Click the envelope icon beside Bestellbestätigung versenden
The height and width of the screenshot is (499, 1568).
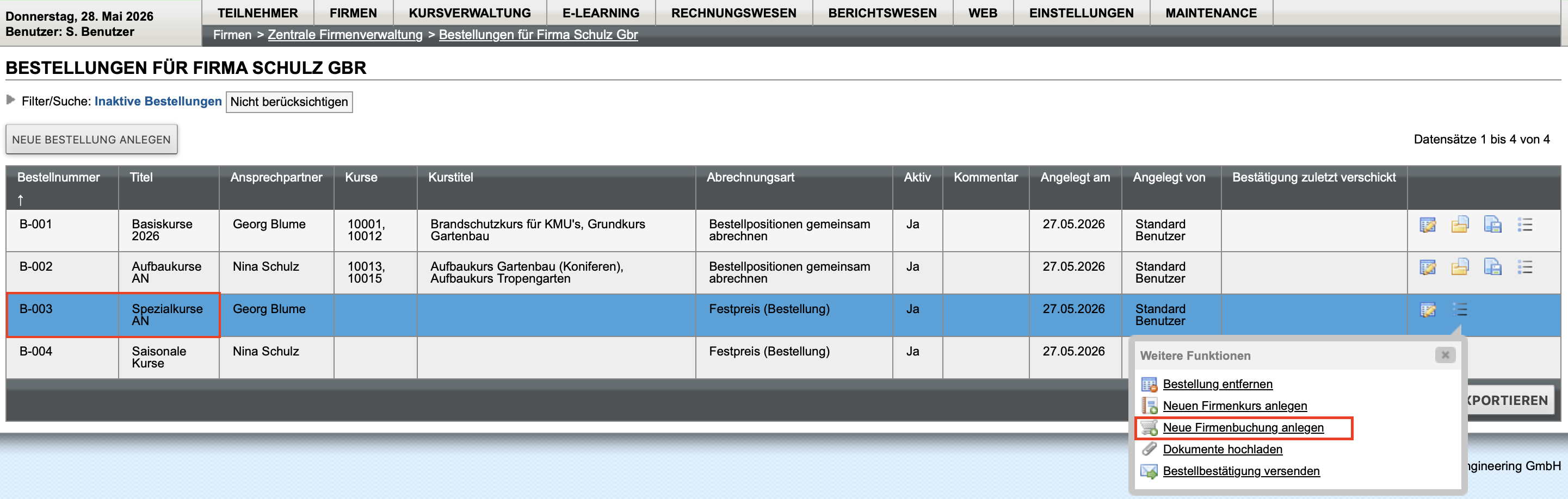pos(1149,471)
